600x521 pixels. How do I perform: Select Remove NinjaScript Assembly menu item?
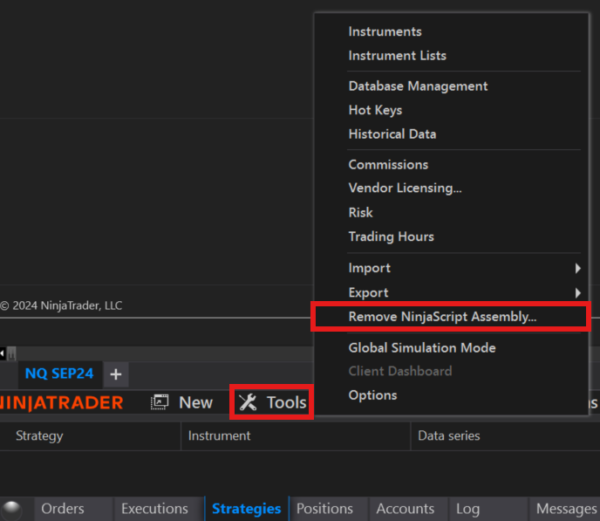[x=442, y=316]
